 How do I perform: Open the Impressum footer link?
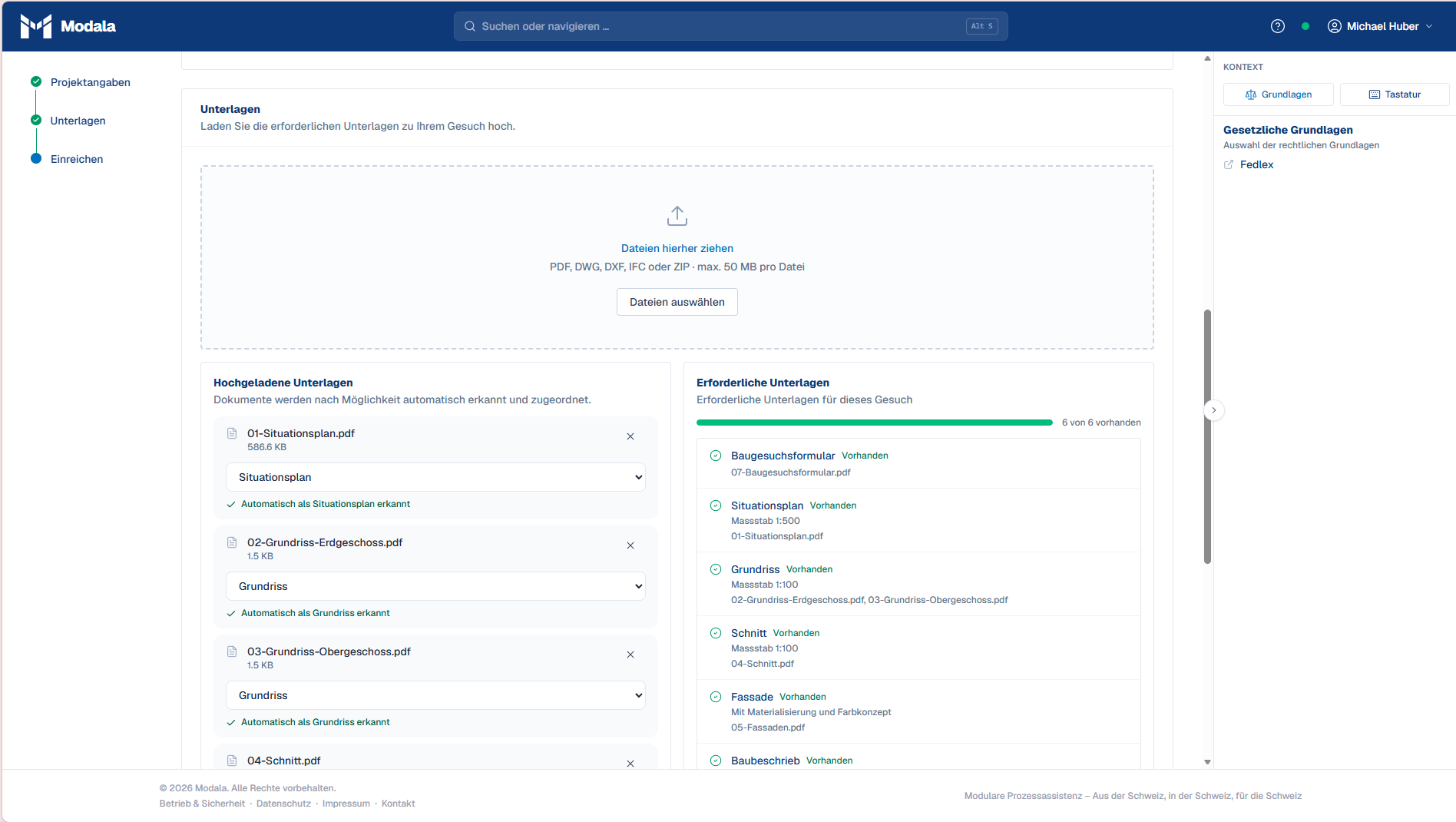click(346, 804)
